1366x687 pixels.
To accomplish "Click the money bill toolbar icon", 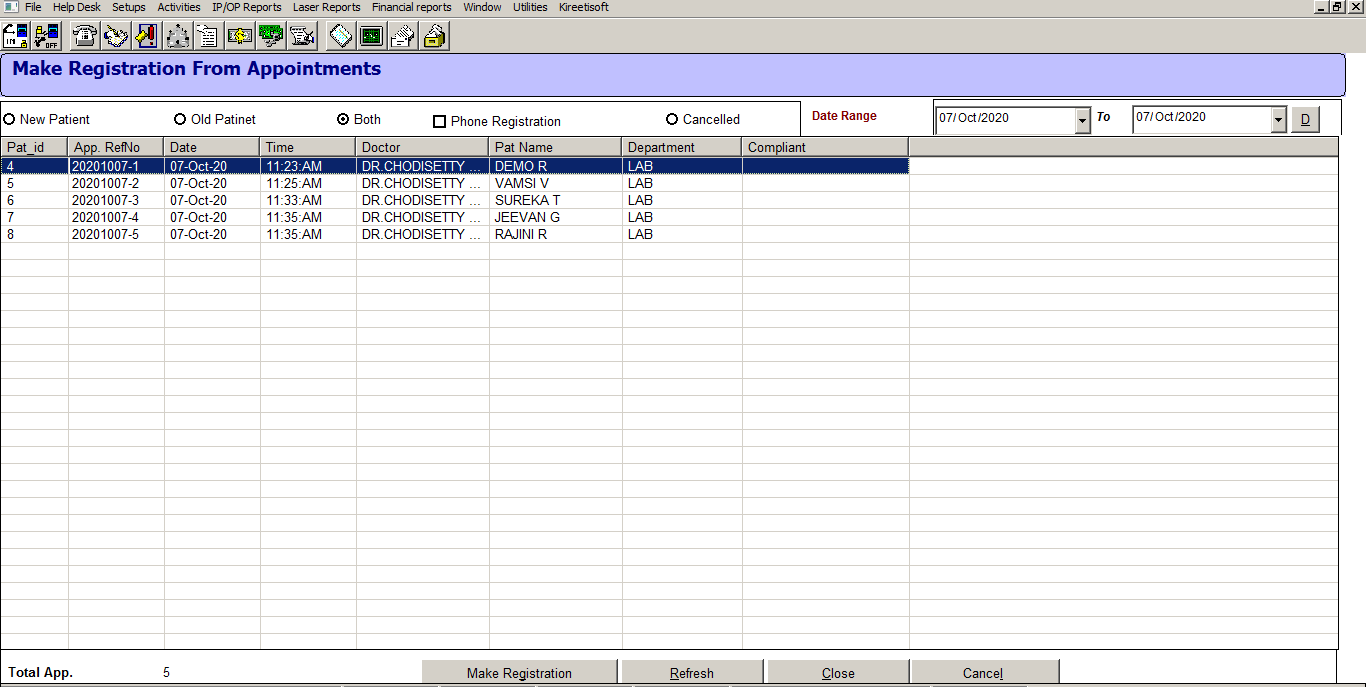I will (x=240, y=37).
